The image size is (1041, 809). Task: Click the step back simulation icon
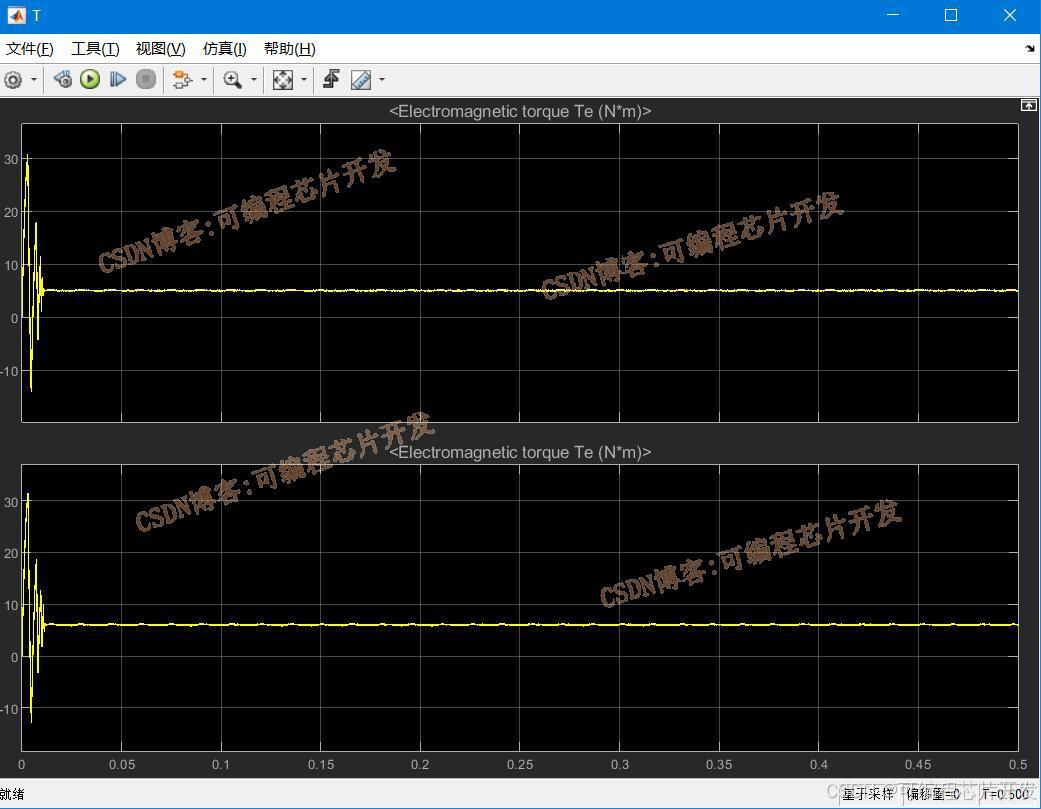pos(63,80)
